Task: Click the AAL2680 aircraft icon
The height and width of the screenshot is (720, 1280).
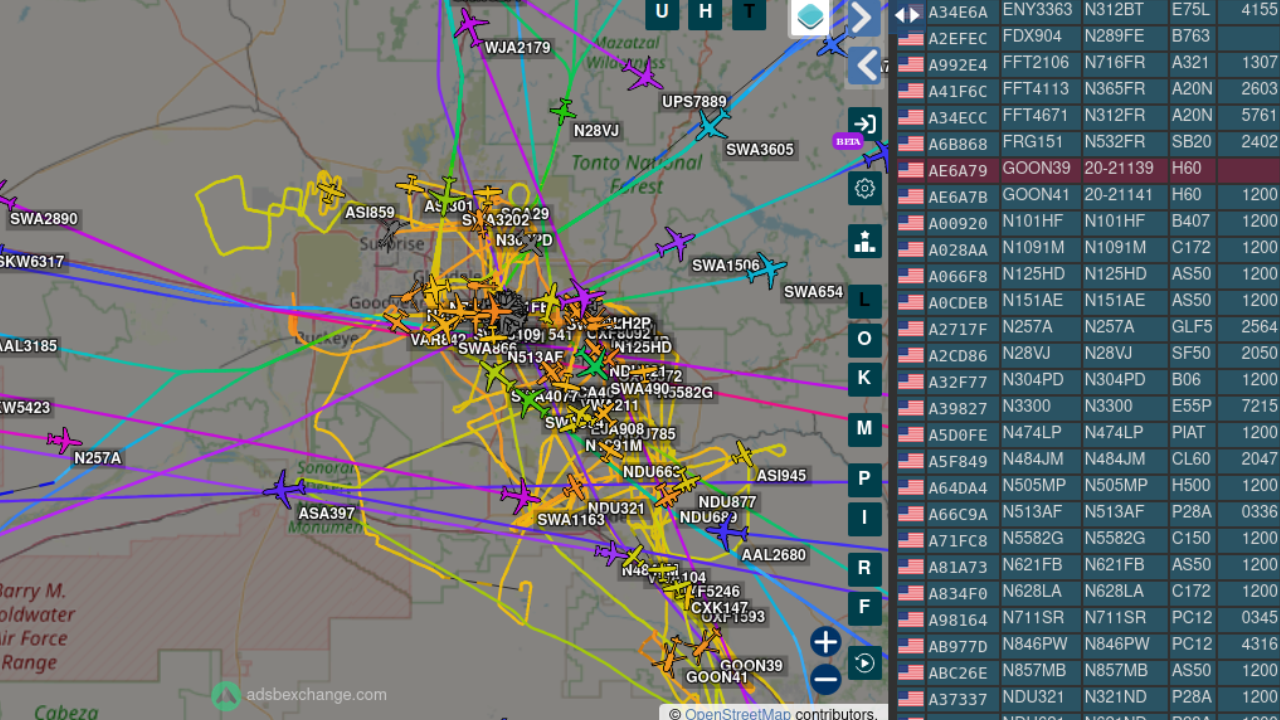Action: [728, 532]
